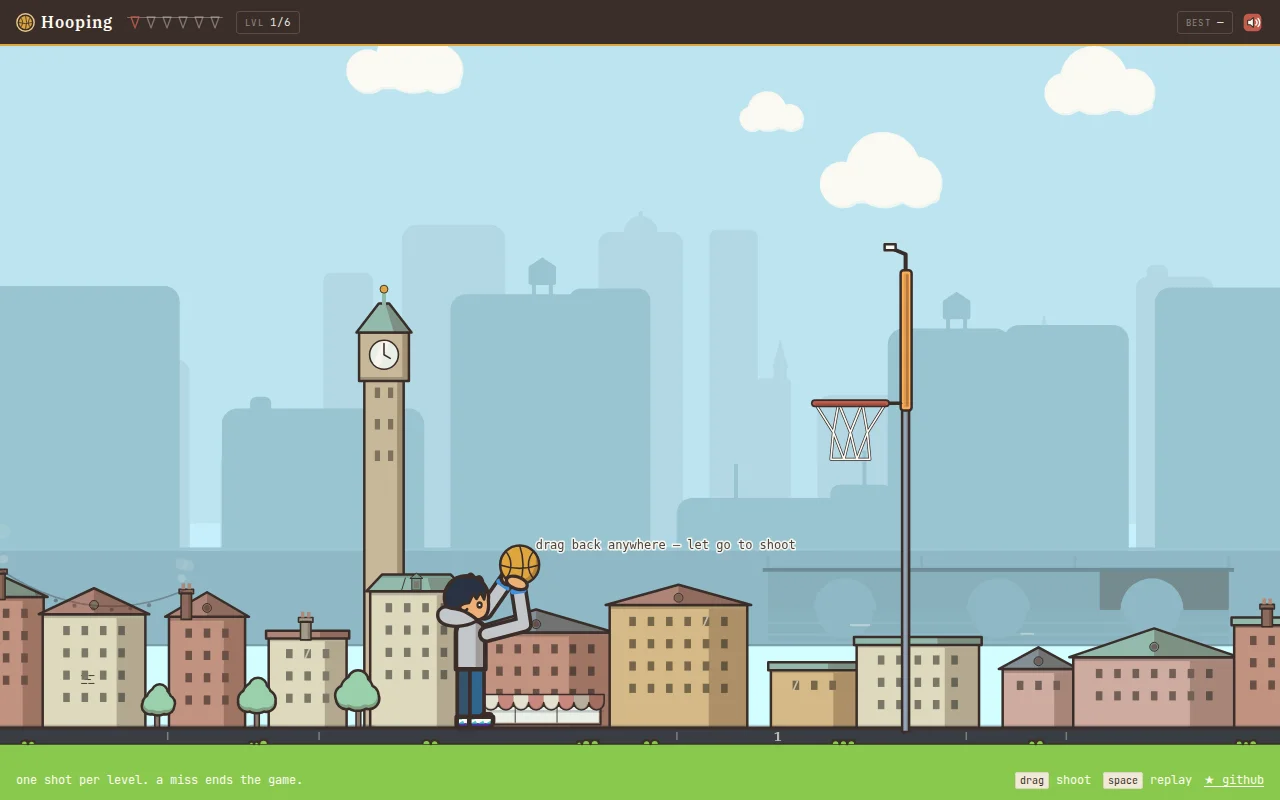Click the LVL 1/6 level indicator
Image resolution: width=1280 pixels, height=800 pixels.
(x=268, y=22)
